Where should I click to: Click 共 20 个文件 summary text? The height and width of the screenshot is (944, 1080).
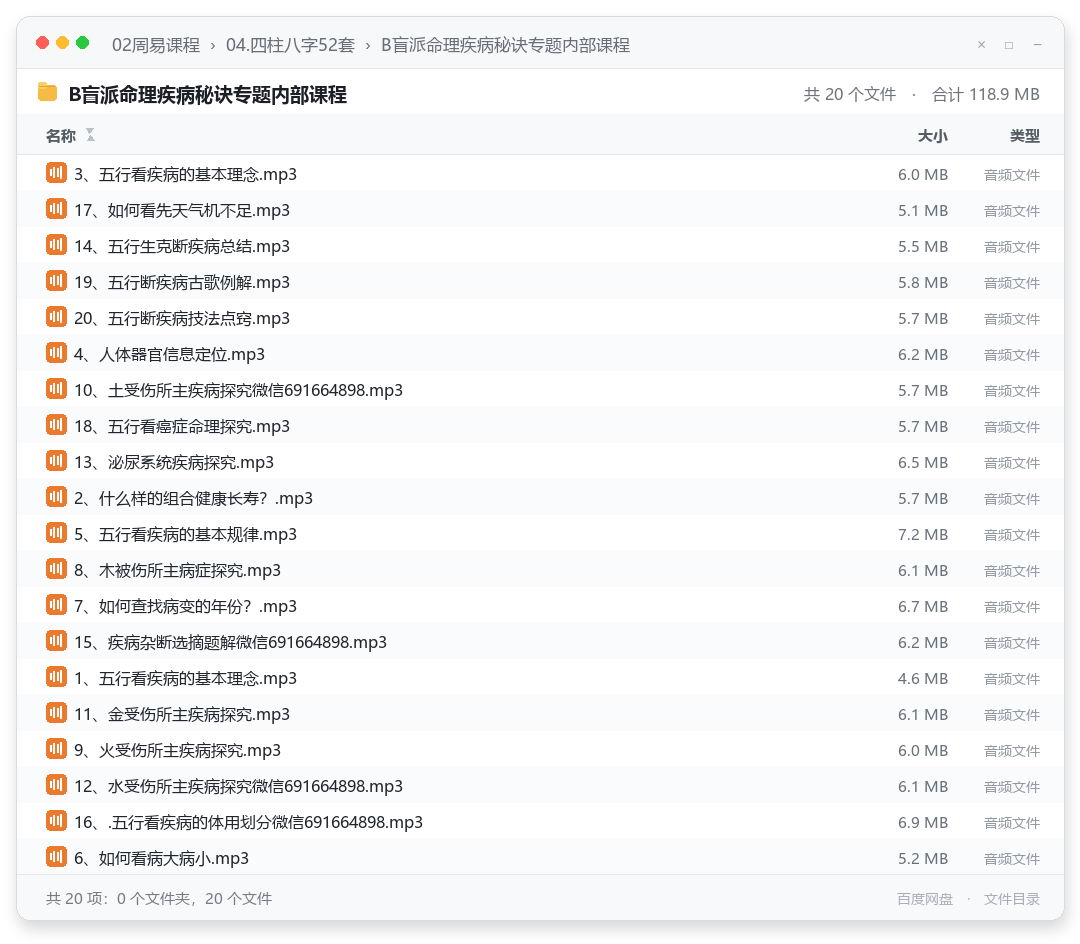(849, 94)
